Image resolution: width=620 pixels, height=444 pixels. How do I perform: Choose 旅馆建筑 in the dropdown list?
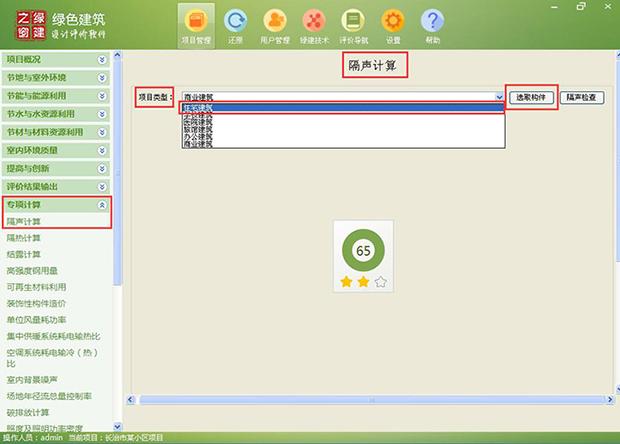(x=343, y=130)
